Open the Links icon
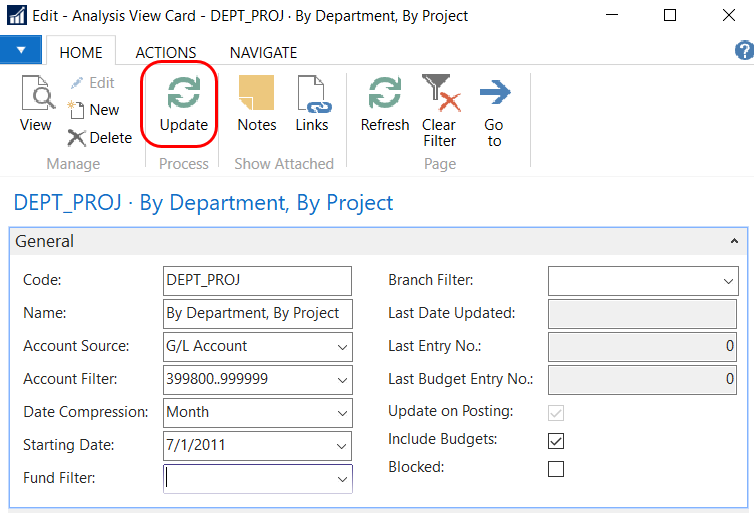The image size is (754, 513). [x=312, y=94]
